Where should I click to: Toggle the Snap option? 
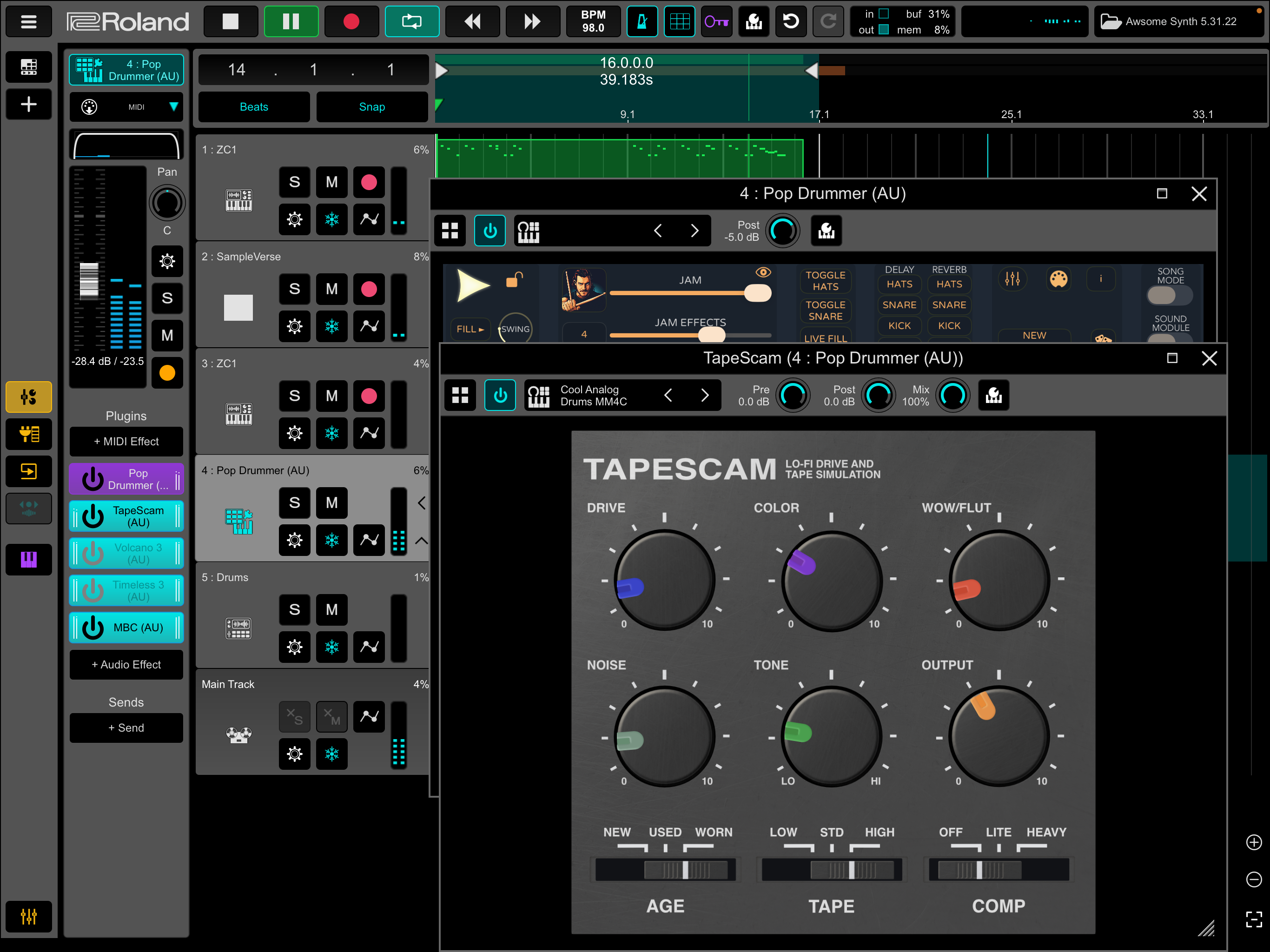tap(372, 107)
